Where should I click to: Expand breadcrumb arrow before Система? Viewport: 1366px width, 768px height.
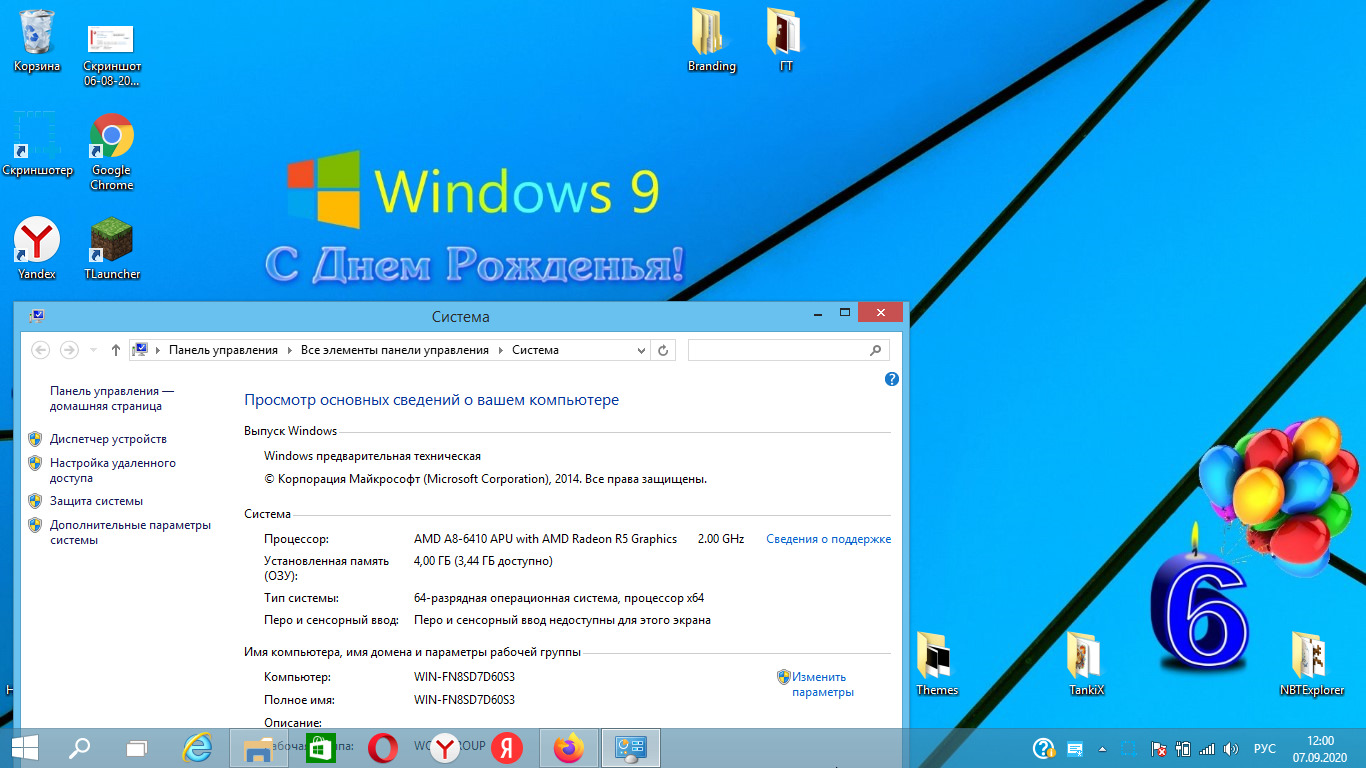pyautogui.click(x=501, y=350)
